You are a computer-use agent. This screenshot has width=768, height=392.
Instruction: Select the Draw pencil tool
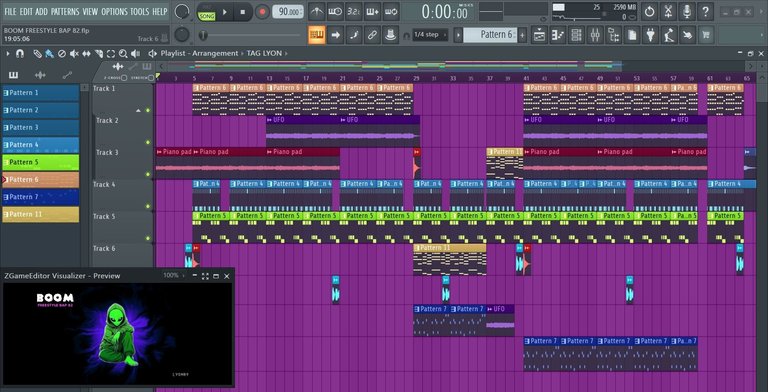pos(37,53)
